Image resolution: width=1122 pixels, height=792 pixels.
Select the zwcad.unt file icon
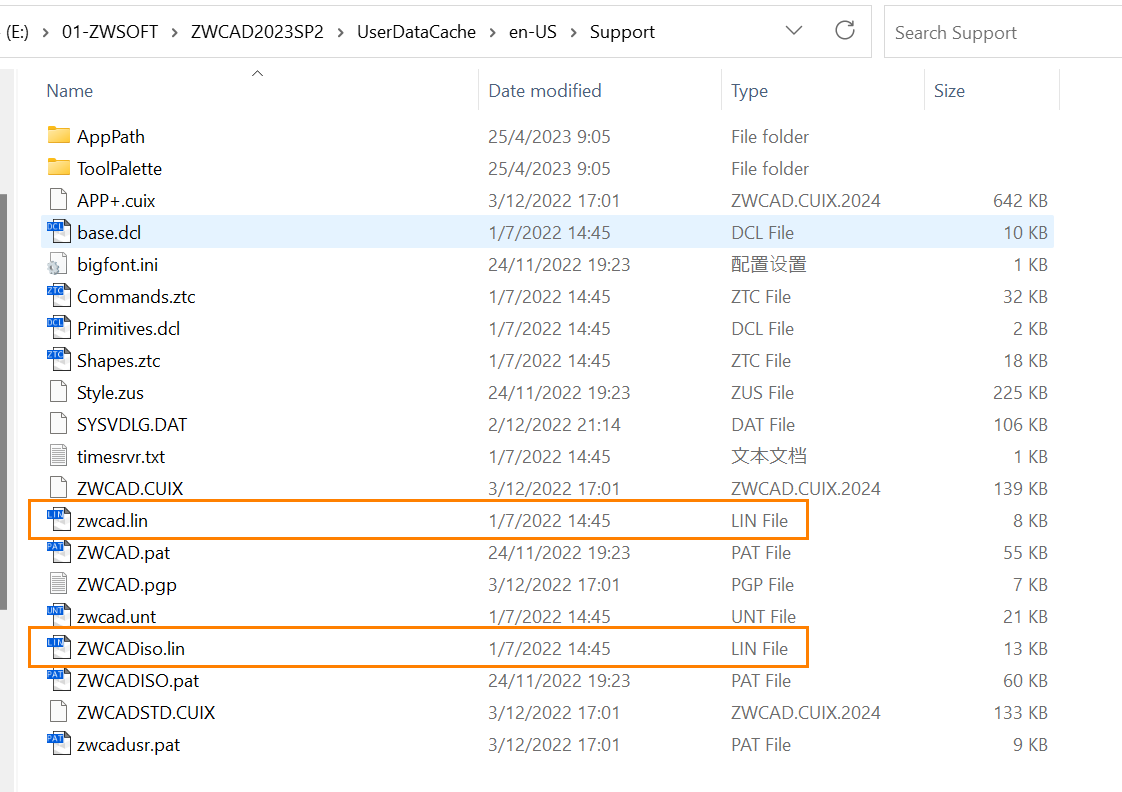click(59, 616)
